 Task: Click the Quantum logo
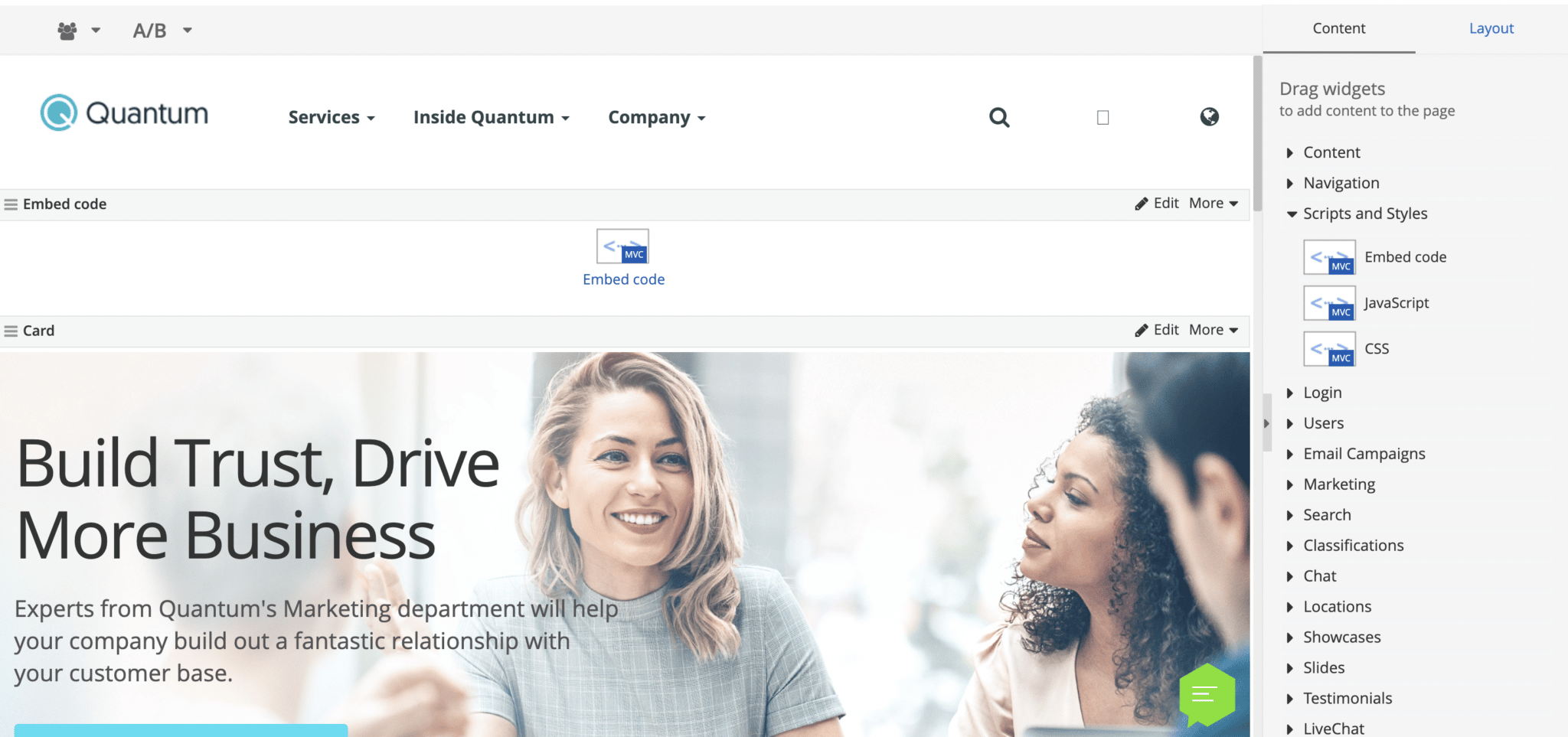[x=124, y=113]
